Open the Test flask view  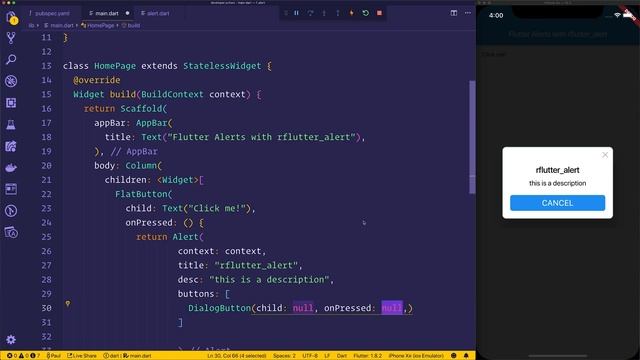click(11, 124)
